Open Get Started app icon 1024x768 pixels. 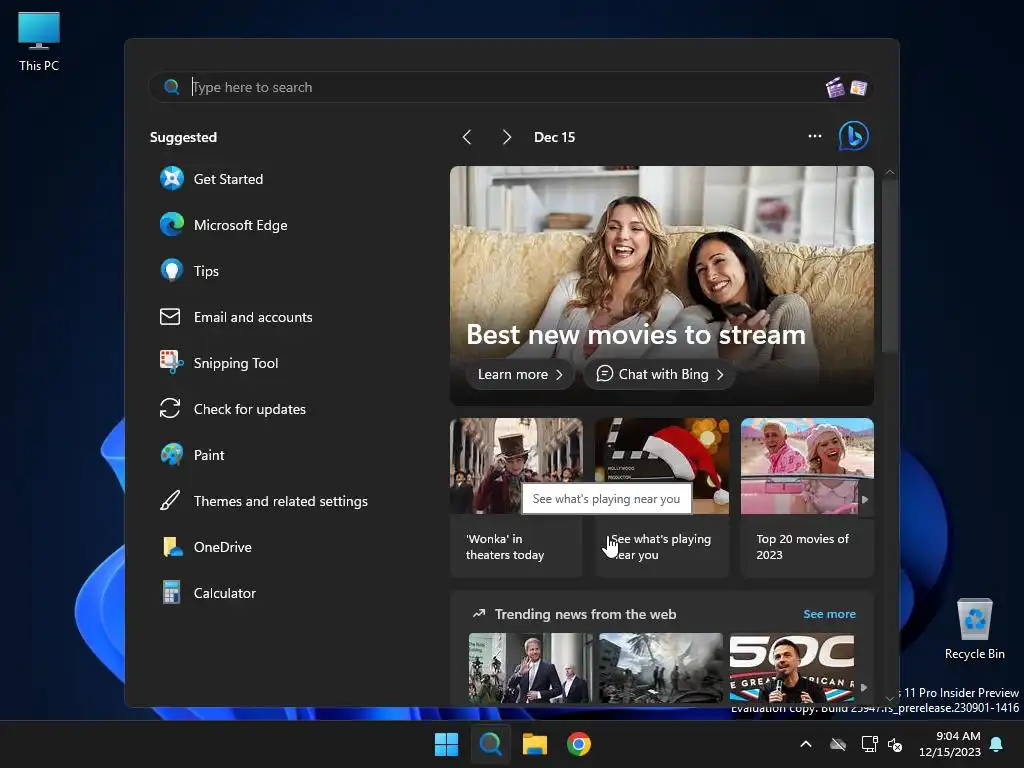pyautogui.click(x=172, y=178)
